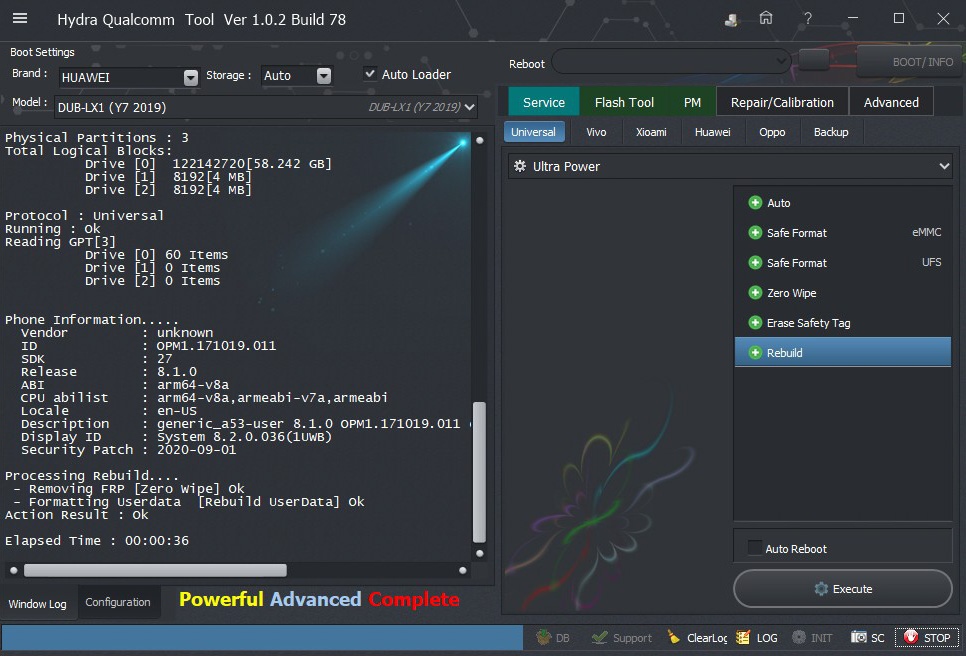
Task: Click the gear icon next to Ultra Power
Action: pyautogui.click(x=520, y=166)
